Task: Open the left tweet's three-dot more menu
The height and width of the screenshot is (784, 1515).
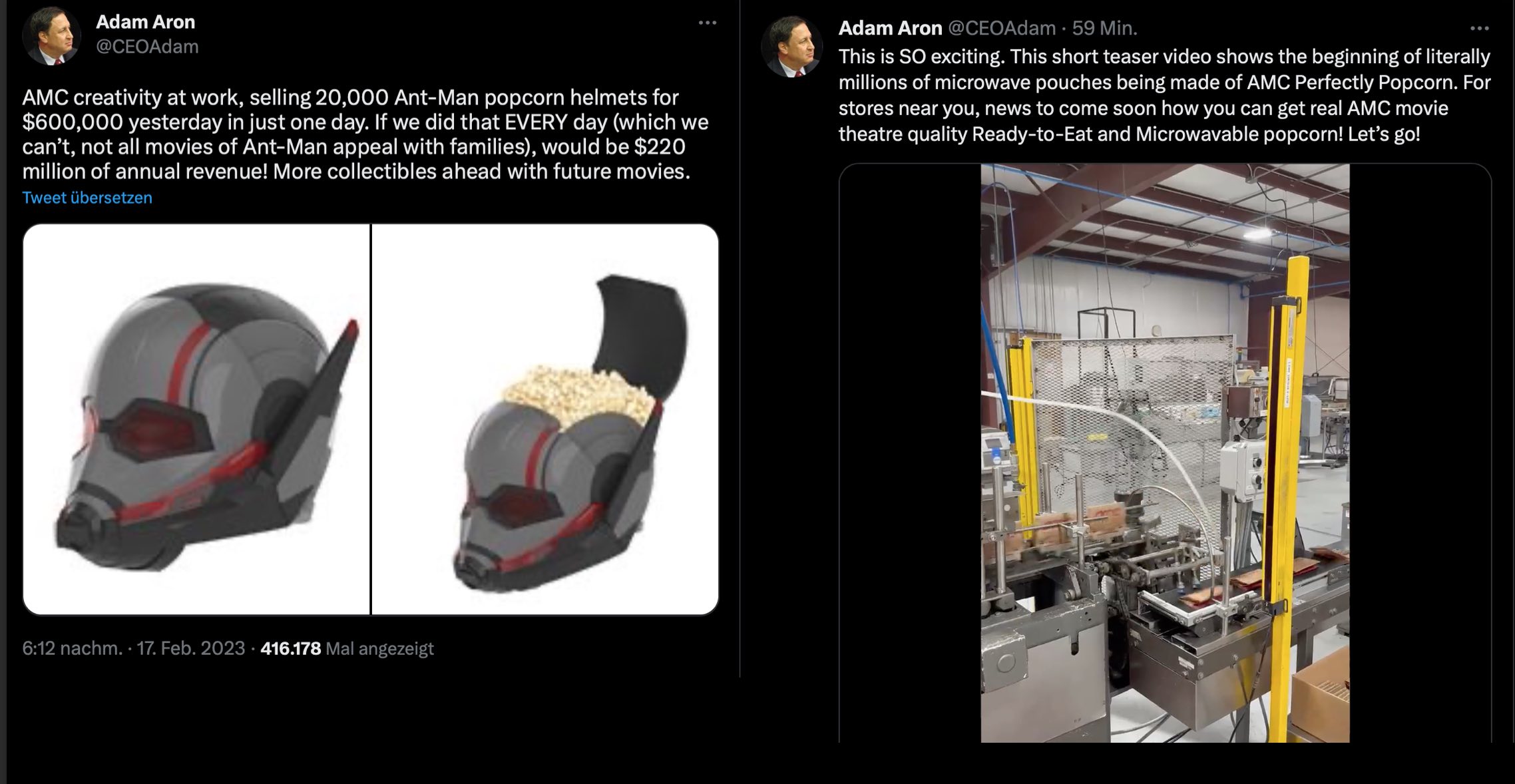Action: pos(707,23)
